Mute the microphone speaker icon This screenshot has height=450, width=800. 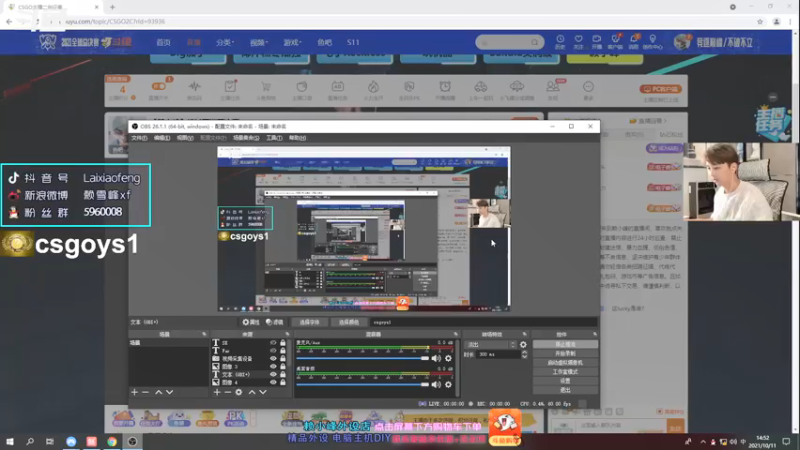(436, 358)
